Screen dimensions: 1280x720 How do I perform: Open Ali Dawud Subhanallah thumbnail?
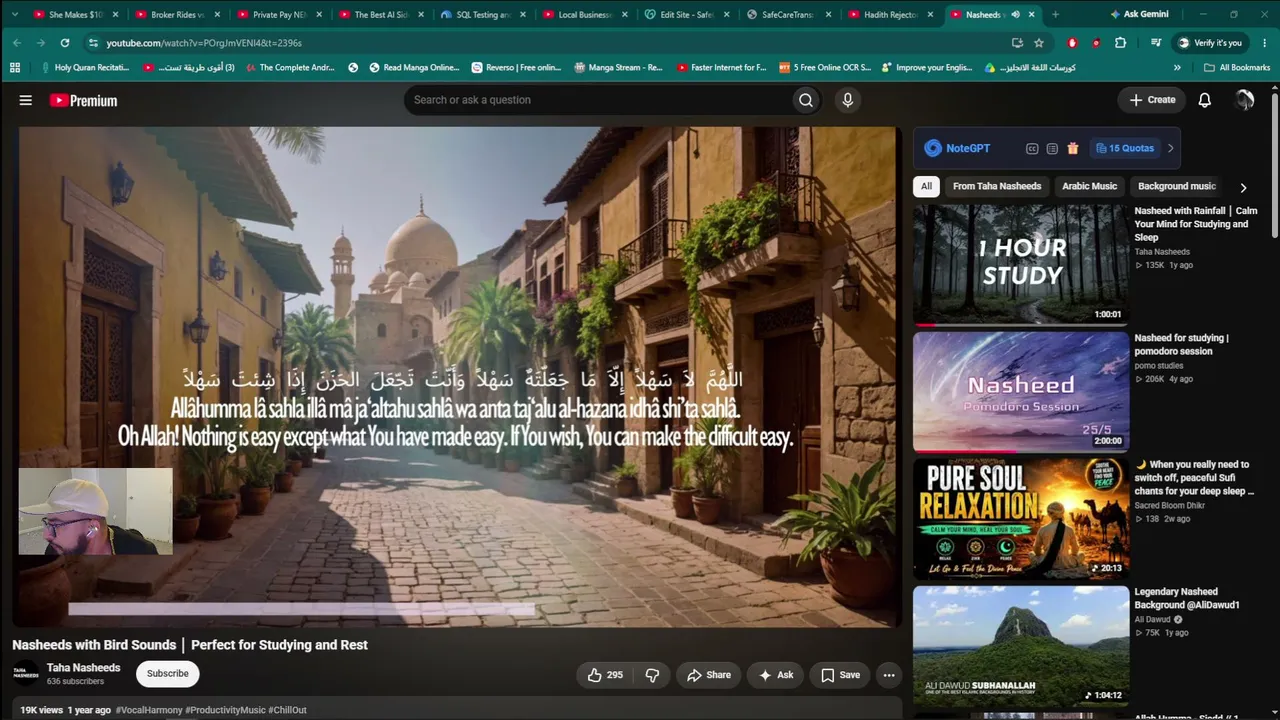pos(1021,645)
